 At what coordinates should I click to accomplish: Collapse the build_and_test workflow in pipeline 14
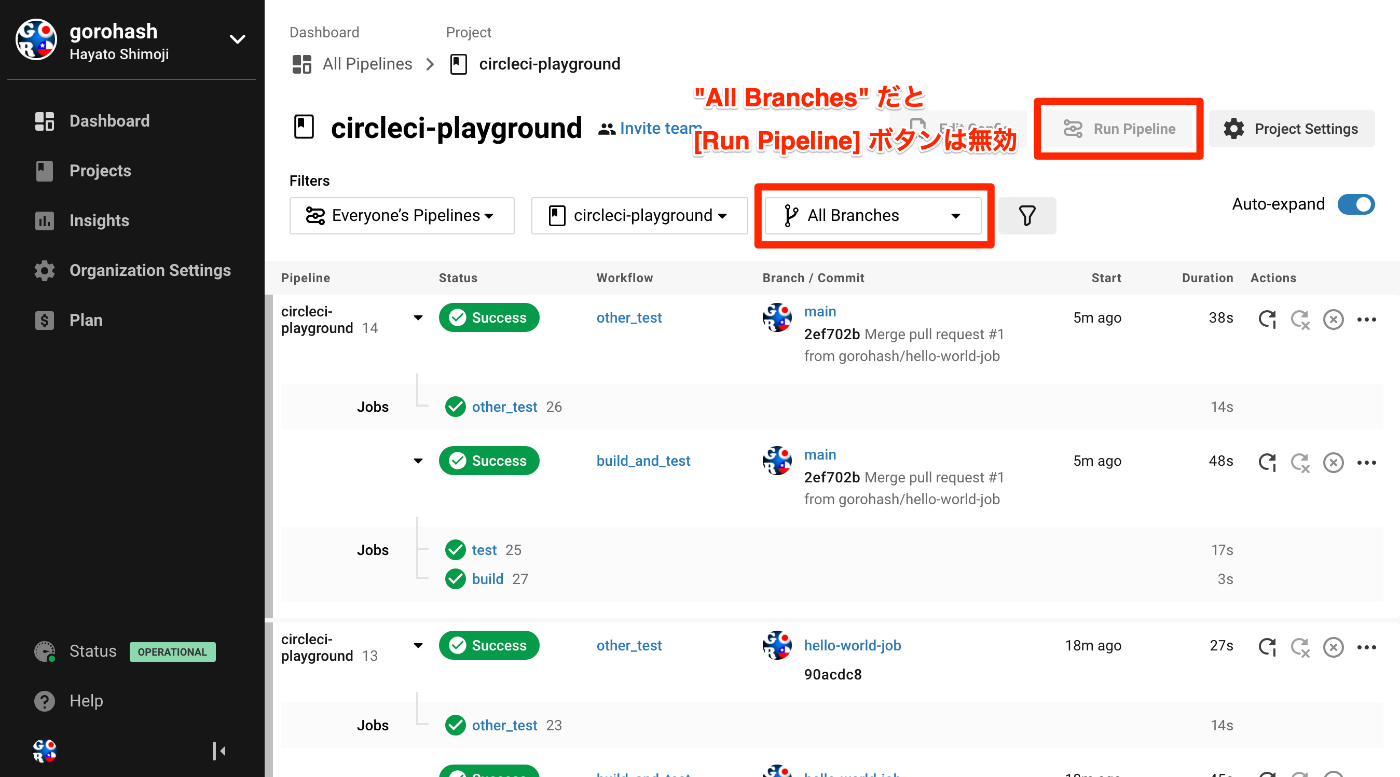pos(418,461)
